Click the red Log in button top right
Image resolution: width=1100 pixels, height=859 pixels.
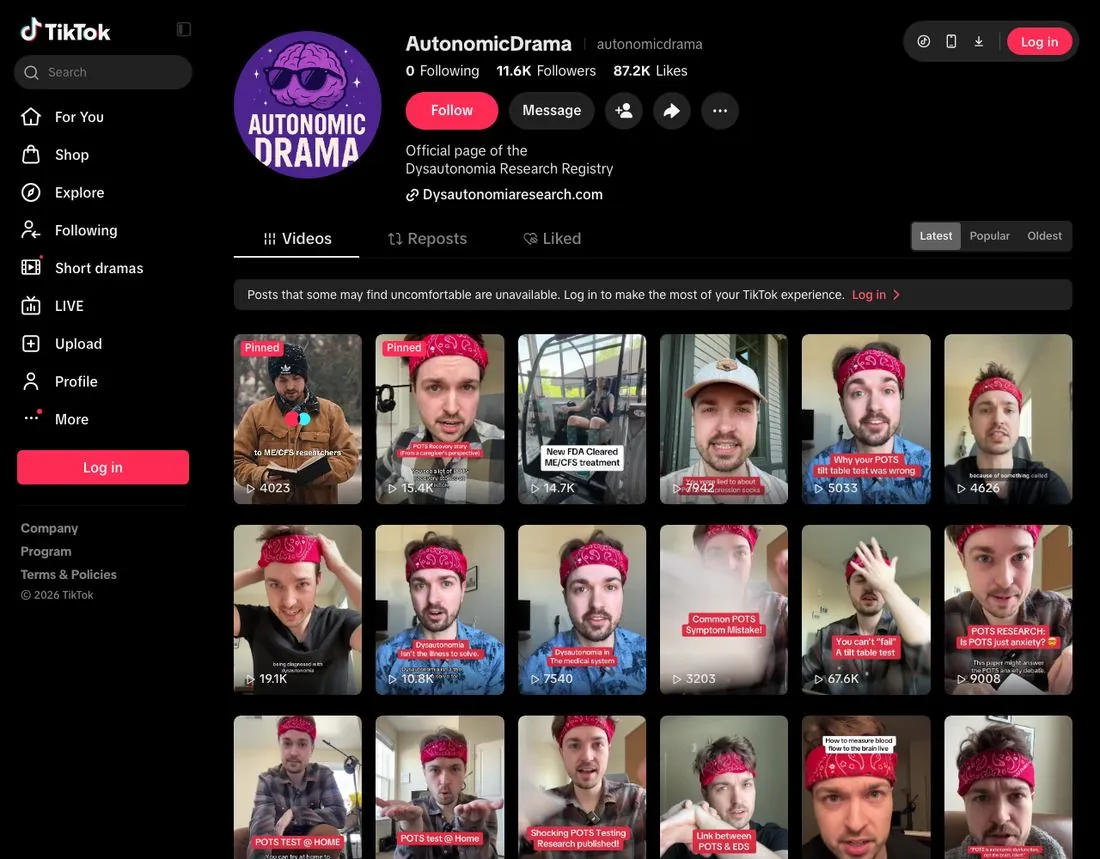(x=1039, y=41)
